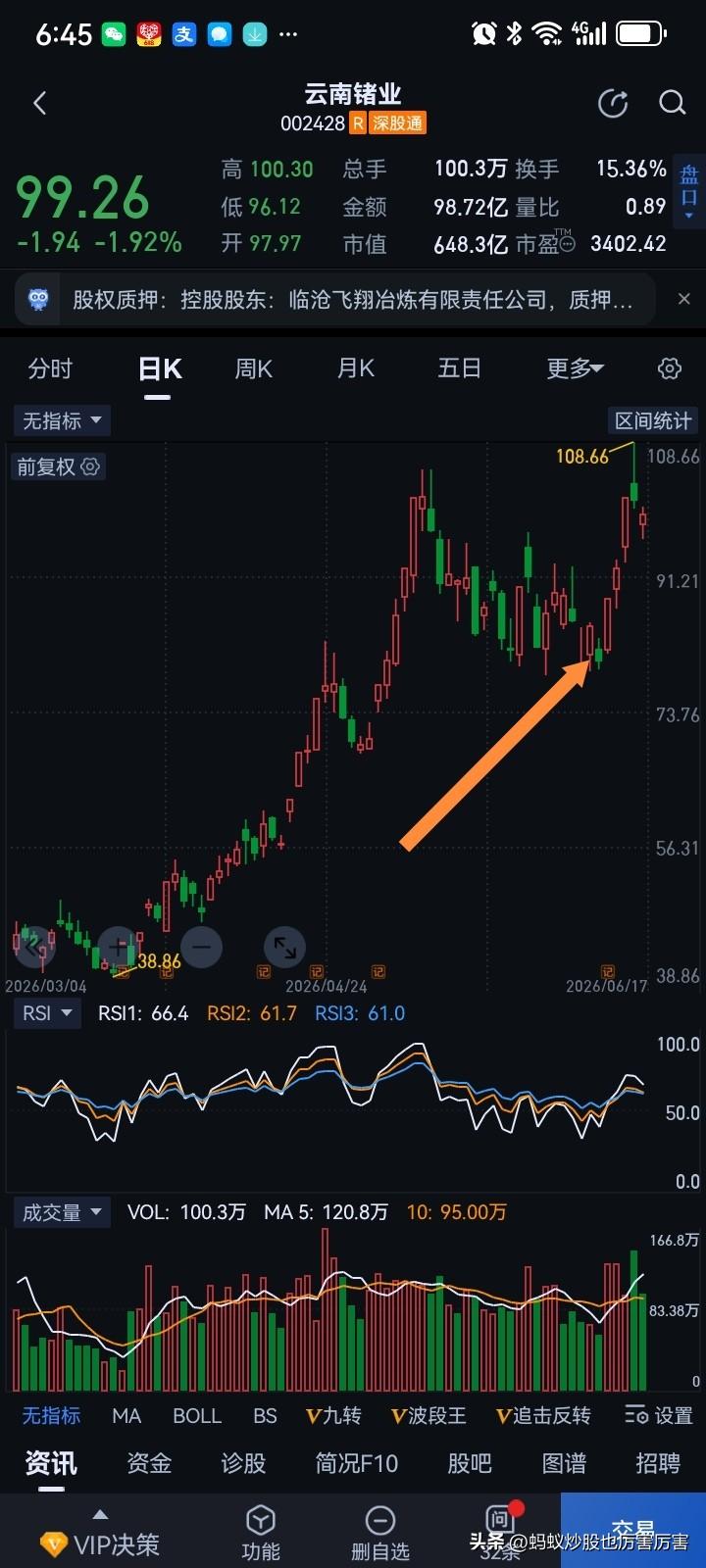Select MA indicator in bottom row
Screen dimensions: 706x1568
126,1415
